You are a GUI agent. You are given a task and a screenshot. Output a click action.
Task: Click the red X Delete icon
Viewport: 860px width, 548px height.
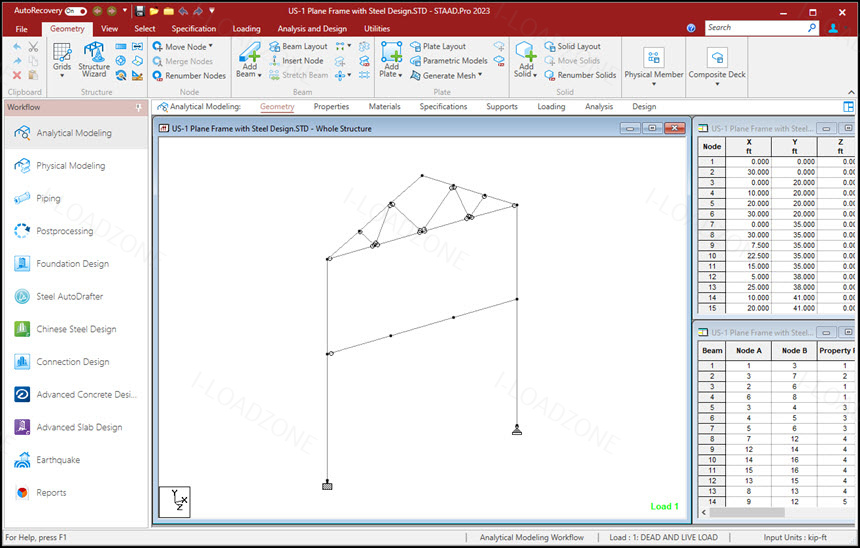coord(17,75)
